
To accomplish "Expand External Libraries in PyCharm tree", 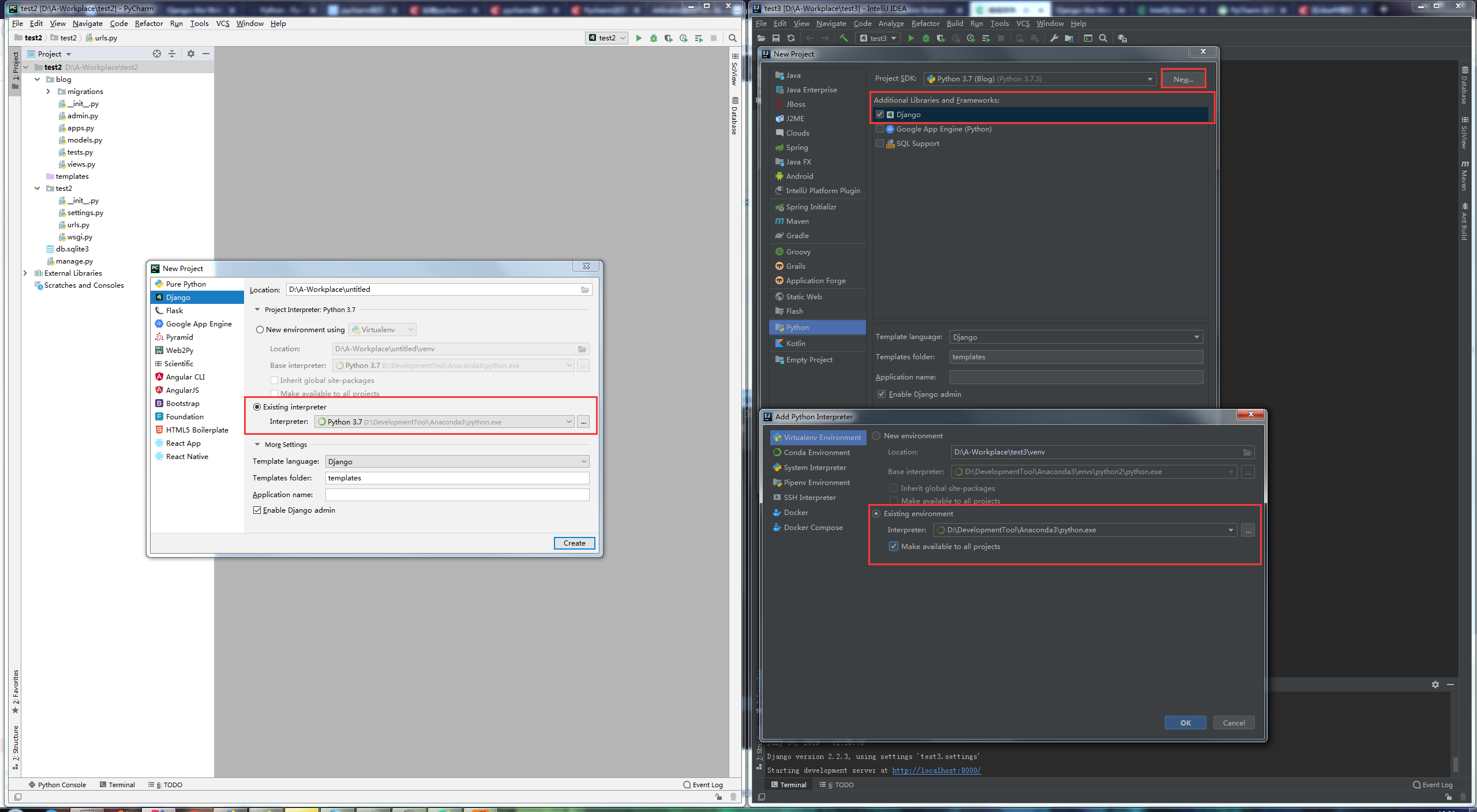I will tap(25, 273).
